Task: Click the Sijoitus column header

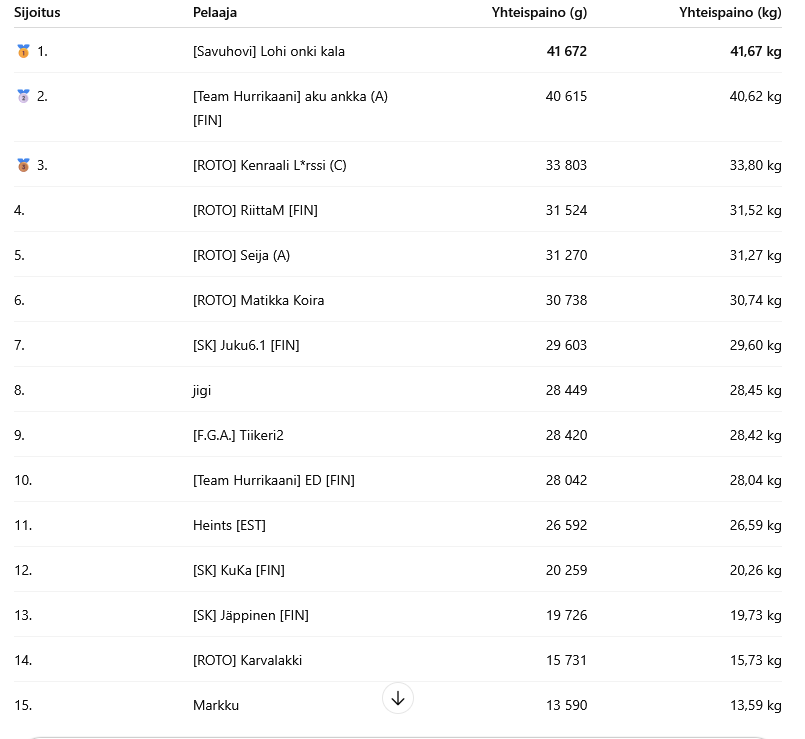Action: coord(37,12)
